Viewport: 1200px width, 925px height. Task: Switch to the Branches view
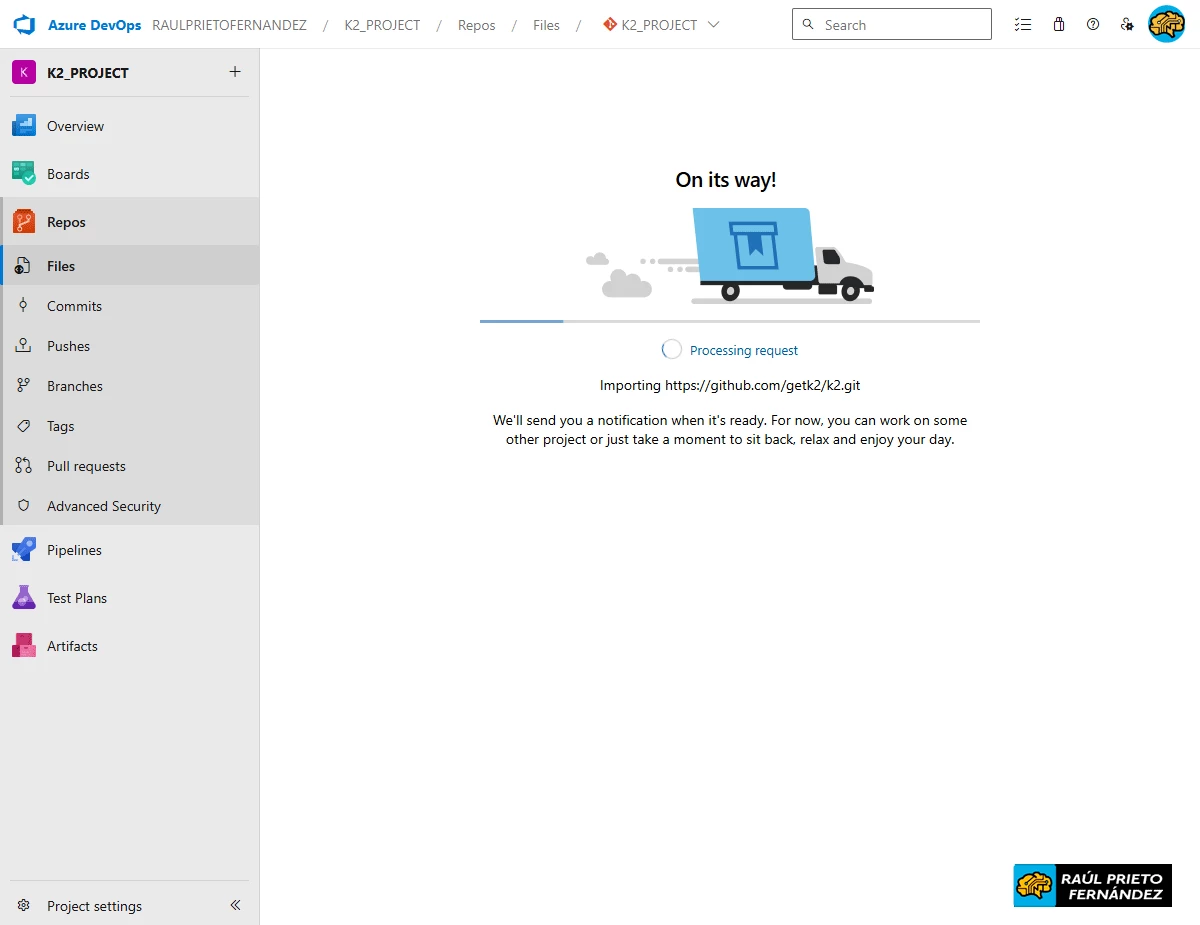75,385
